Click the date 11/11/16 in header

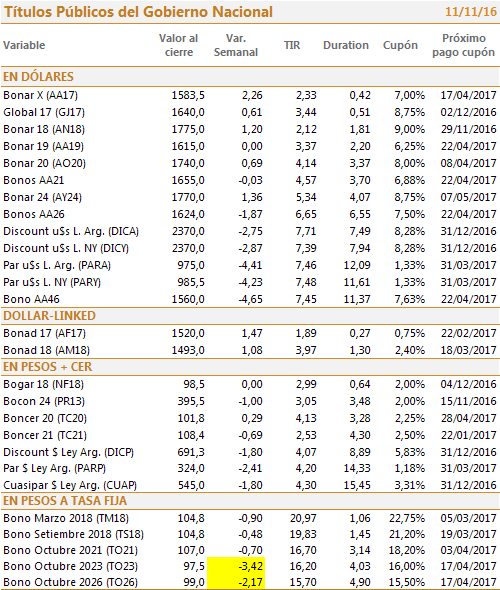(471, 12)
